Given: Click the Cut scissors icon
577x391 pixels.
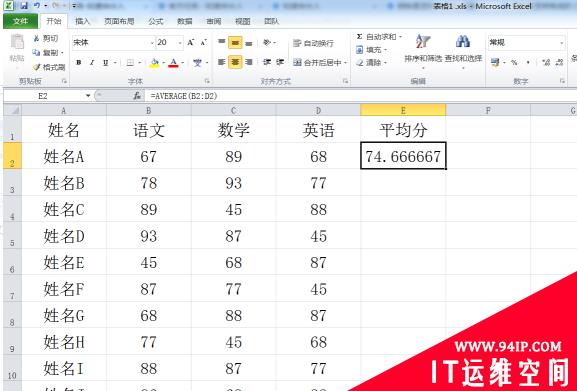Looking at the screenshot, I should pyautogui.click(x=37, y=38).
